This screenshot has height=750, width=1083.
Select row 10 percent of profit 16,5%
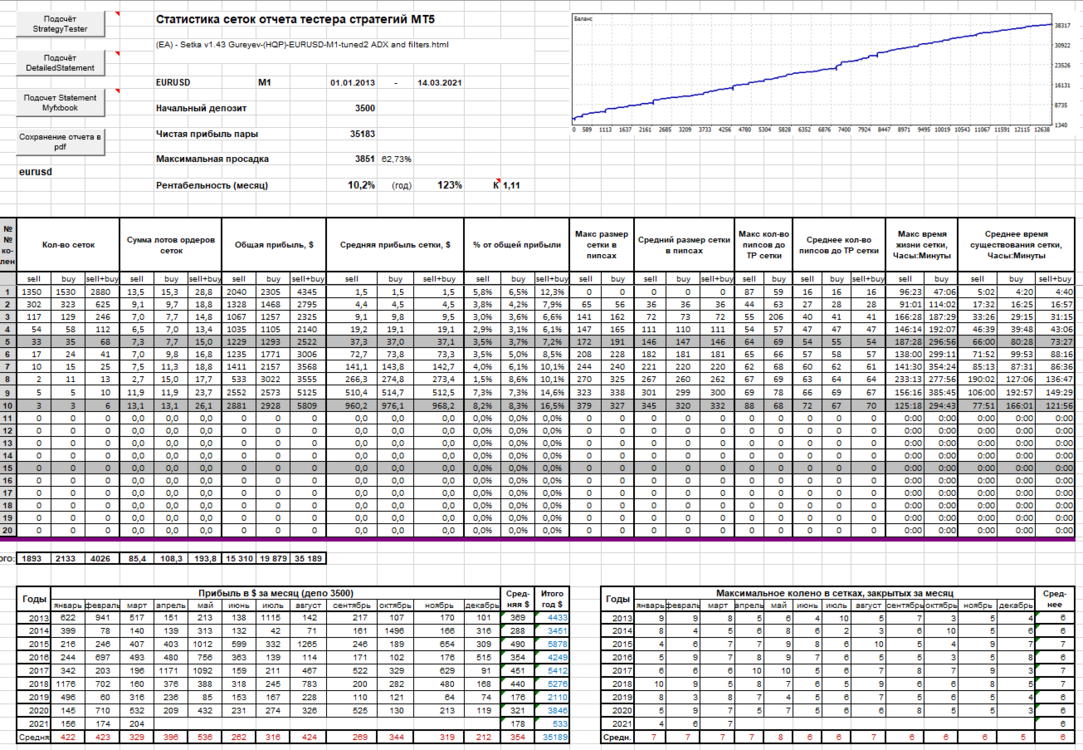[x=551, y=406]
